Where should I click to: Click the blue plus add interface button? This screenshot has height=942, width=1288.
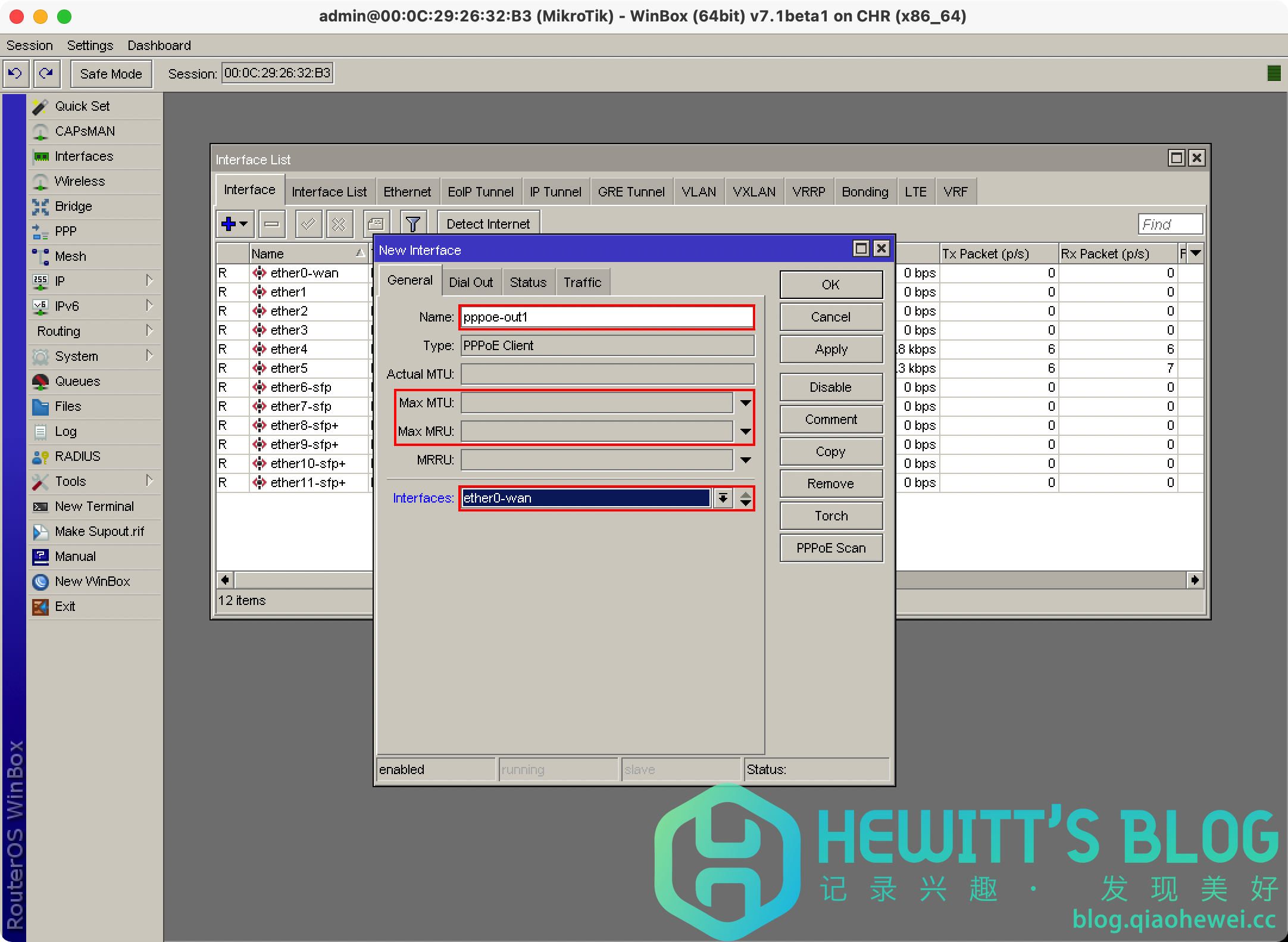(x=229, y=224)
